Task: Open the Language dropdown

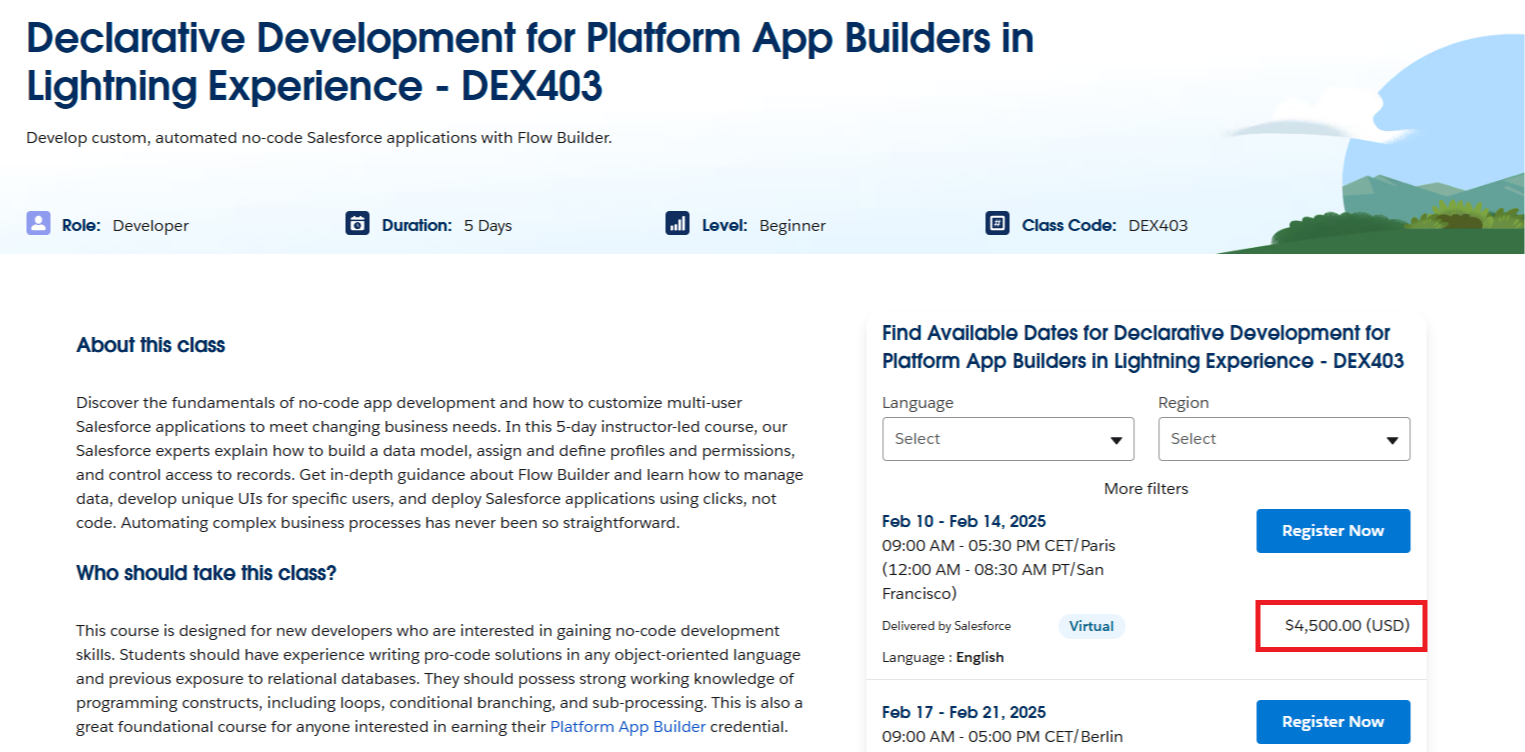Action: 1008,439
